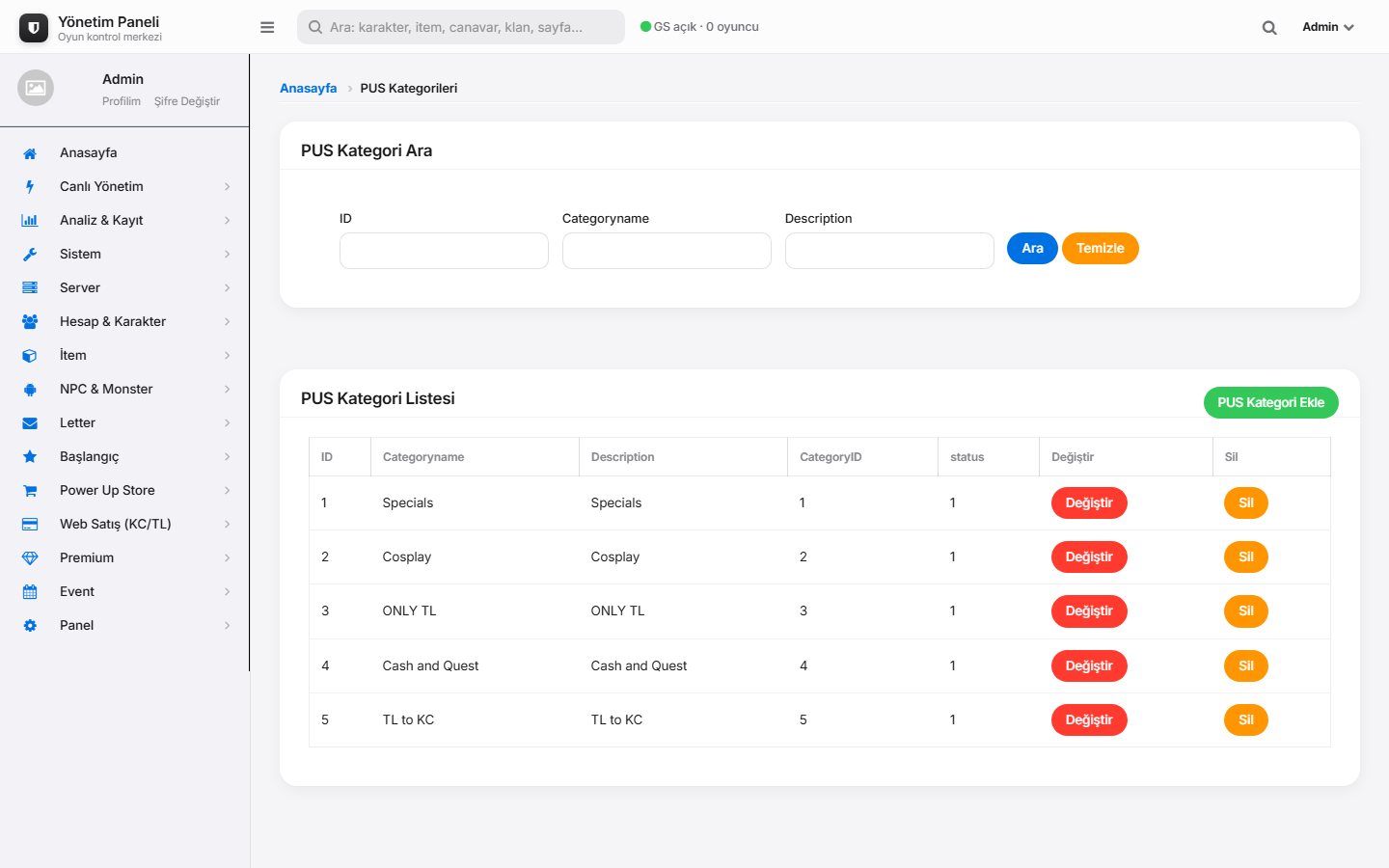Screen dimensions: 1389x868
Task: Click the Analiz & Kayıt bar chart icon
Action: (30, 221)
